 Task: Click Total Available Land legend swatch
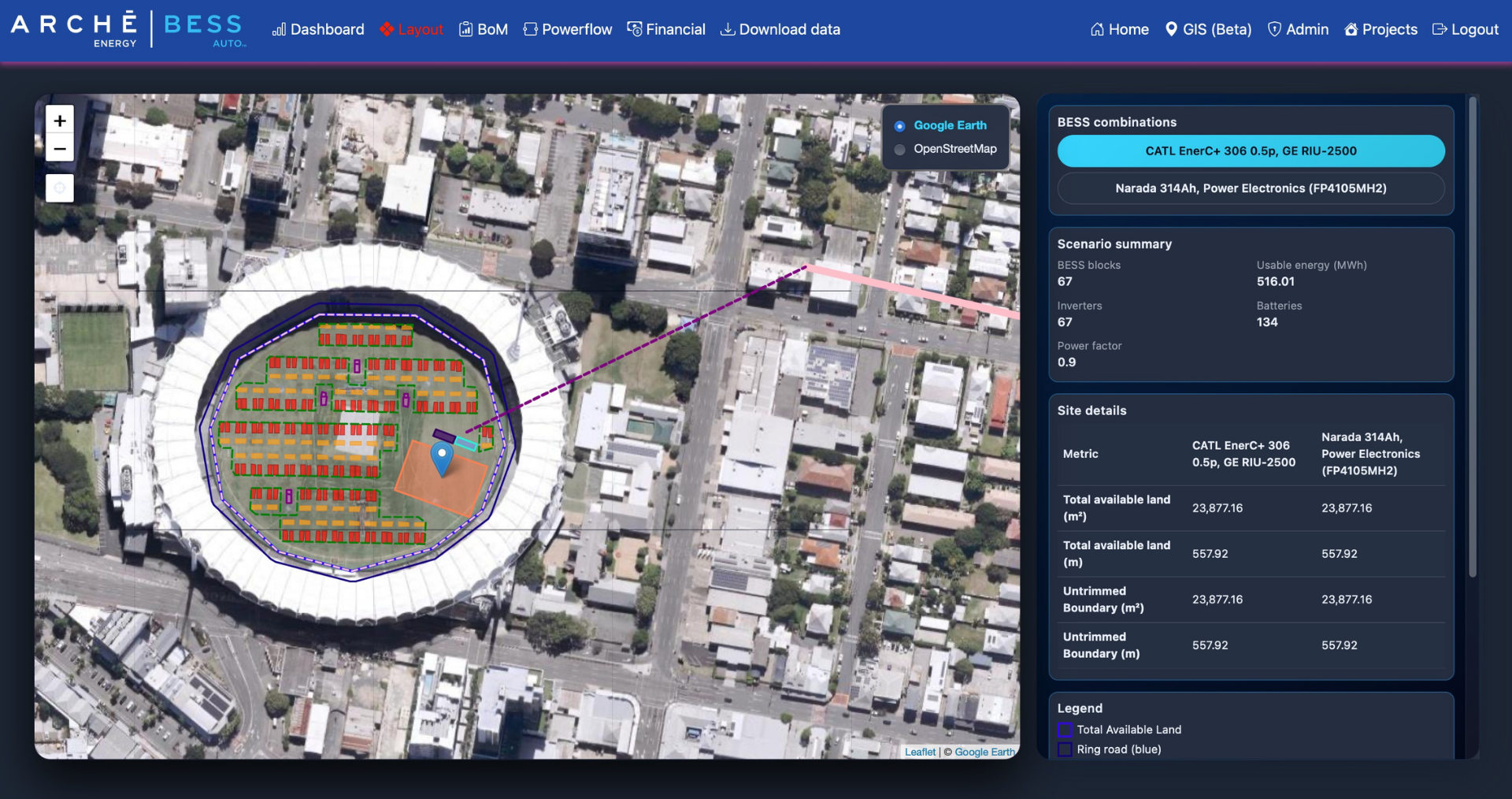[1065, 730]
